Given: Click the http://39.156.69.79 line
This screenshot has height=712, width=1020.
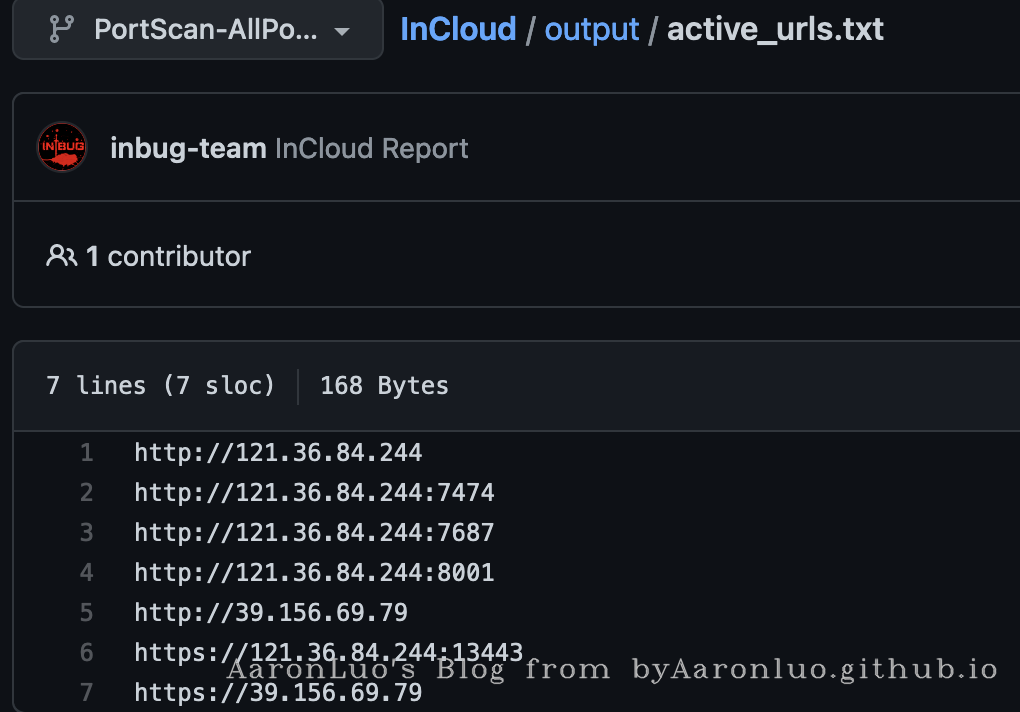Looking at the screenshot, I should pos(270,613).
